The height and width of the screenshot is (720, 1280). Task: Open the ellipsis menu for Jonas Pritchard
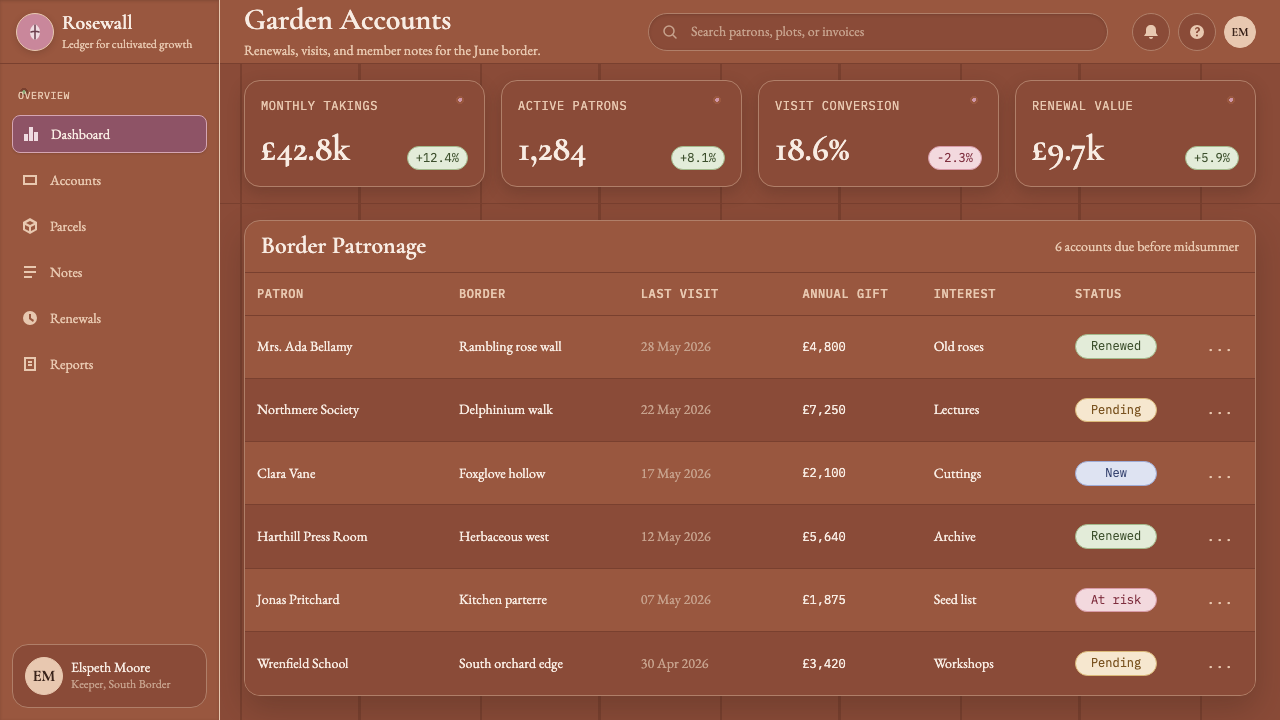(1220, 601)
